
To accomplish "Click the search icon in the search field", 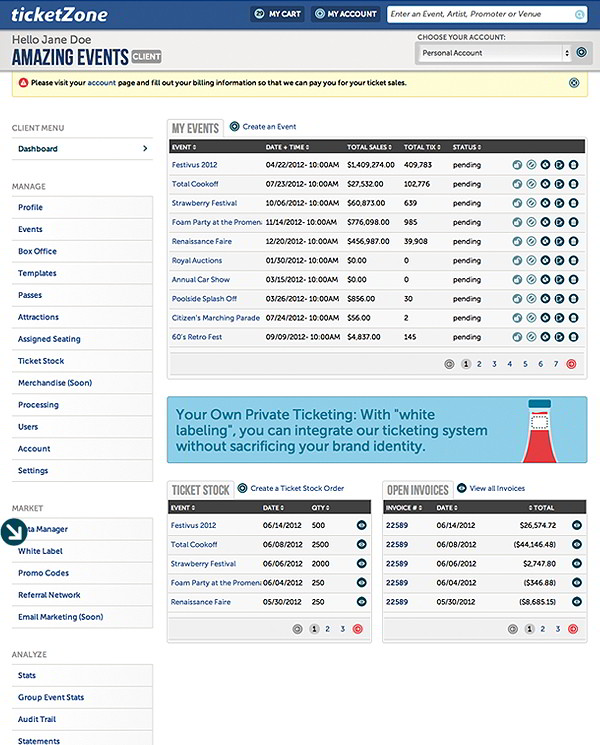I will [x=579, y=15].
